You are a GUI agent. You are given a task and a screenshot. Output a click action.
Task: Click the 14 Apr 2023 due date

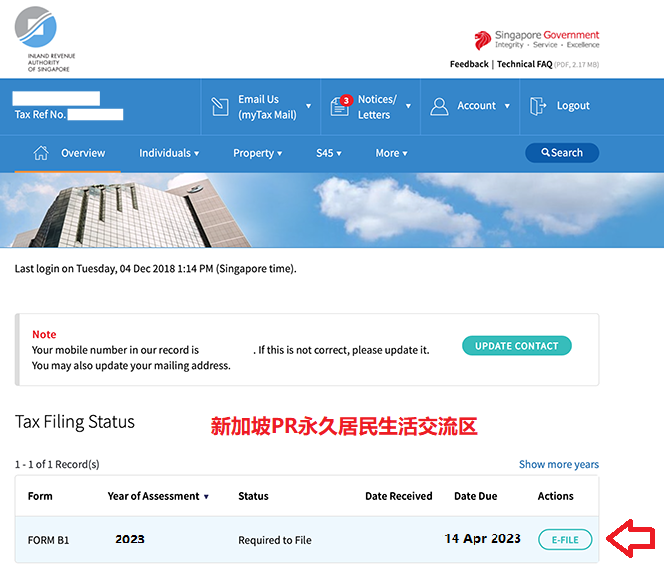483,539
